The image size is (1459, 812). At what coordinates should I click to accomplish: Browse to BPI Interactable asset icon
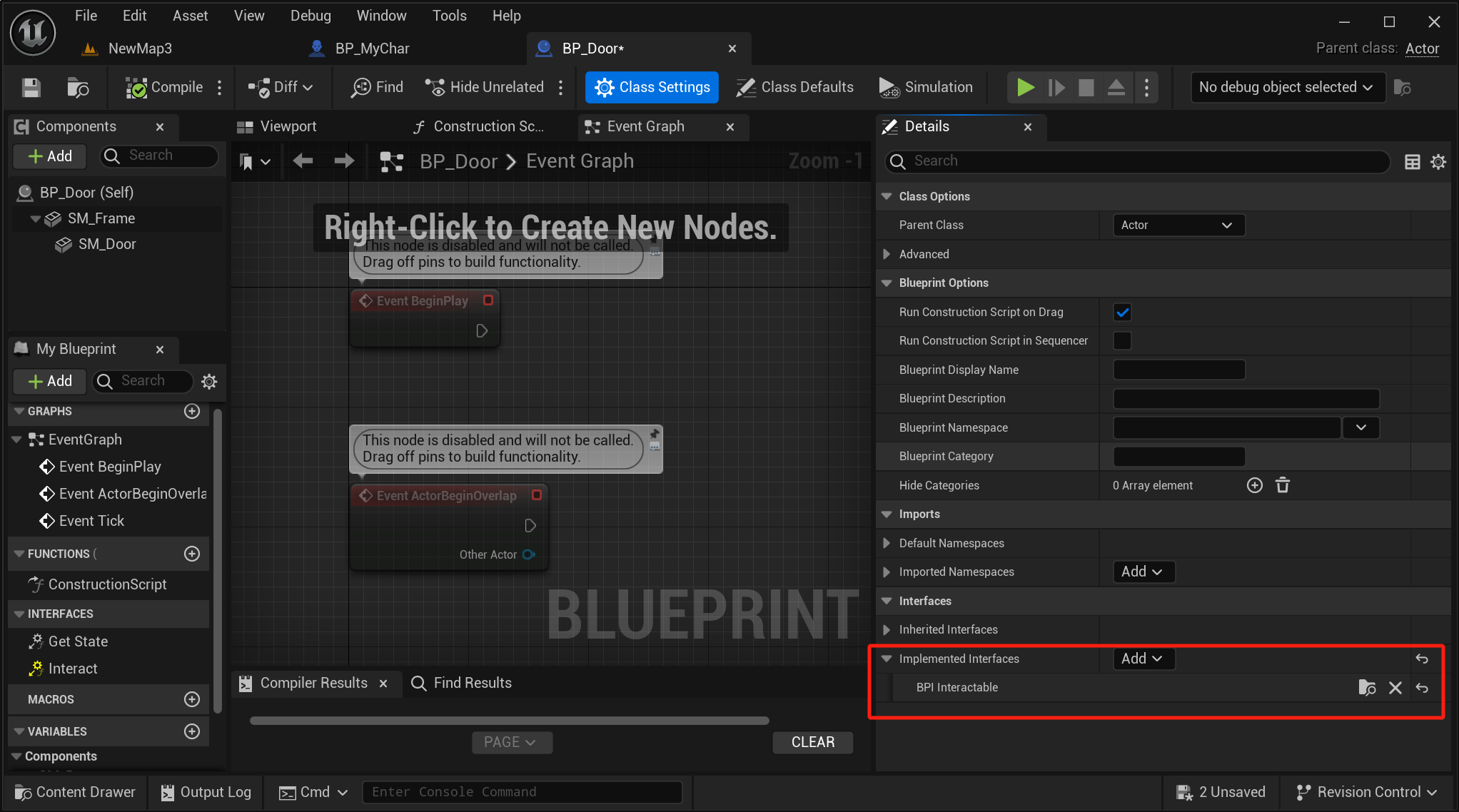coord(1367,688)
